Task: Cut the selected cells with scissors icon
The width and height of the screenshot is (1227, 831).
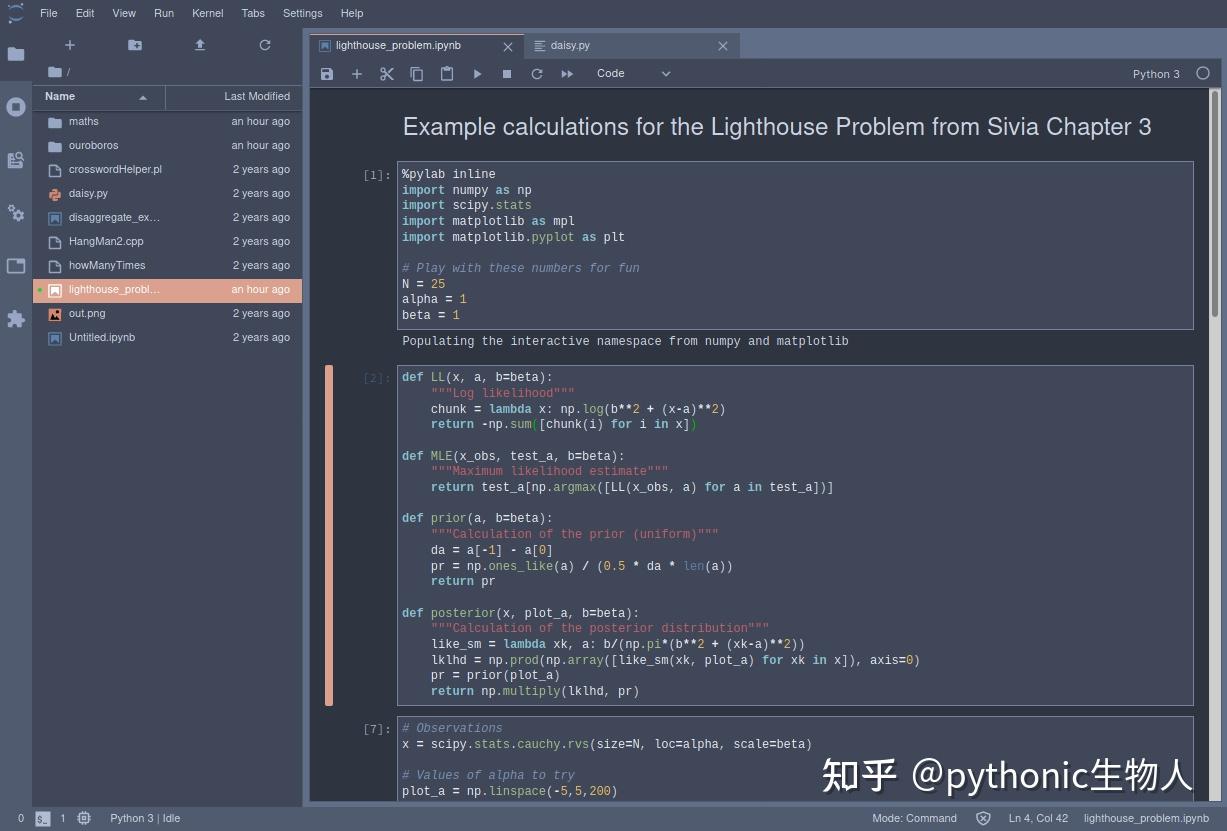Action: coord(387,73)
